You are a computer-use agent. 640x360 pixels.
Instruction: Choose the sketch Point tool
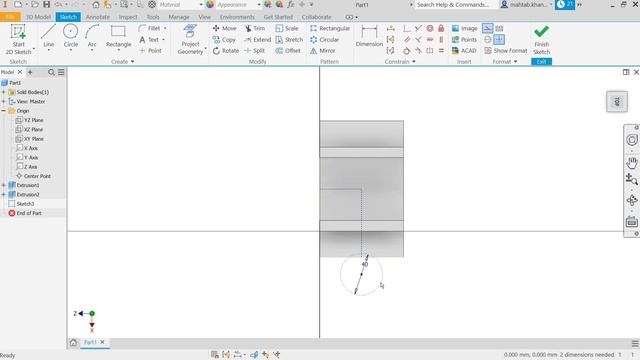[x=150, y=51]
